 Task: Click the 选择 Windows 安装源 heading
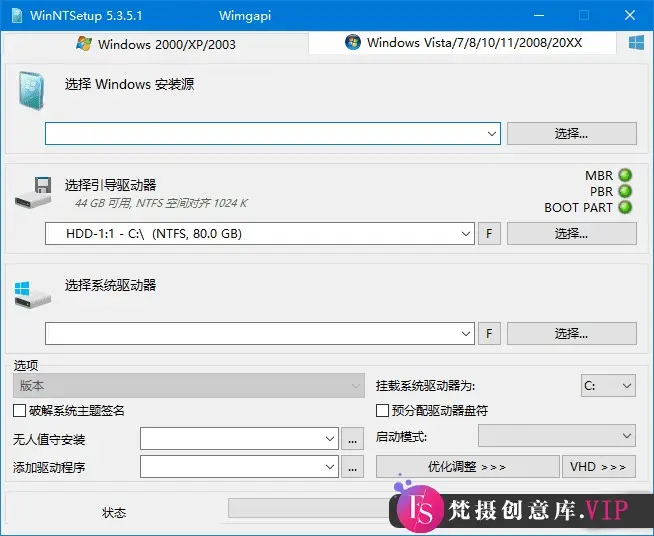[129, 84]
